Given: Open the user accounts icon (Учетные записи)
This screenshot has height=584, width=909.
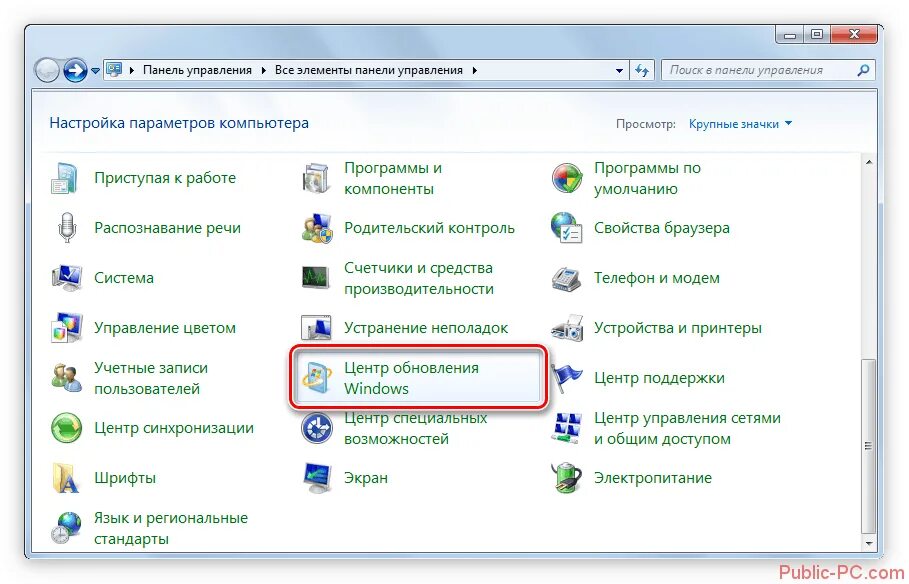Looking at the screenshot, I should tap(66, 378).
